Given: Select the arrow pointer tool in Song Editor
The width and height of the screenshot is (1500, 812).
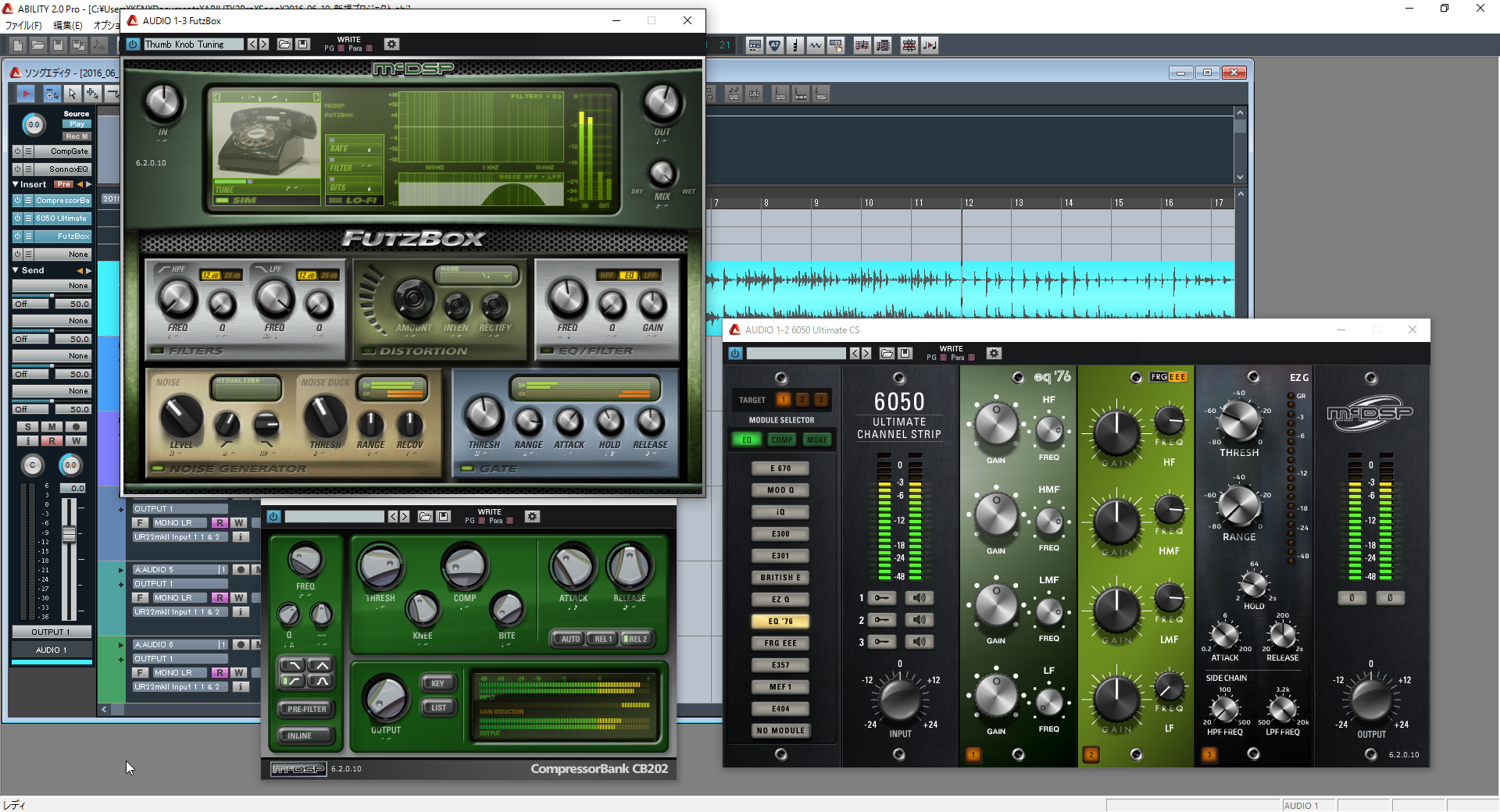Looking at the screenshot, I should (x=72, y=94).
